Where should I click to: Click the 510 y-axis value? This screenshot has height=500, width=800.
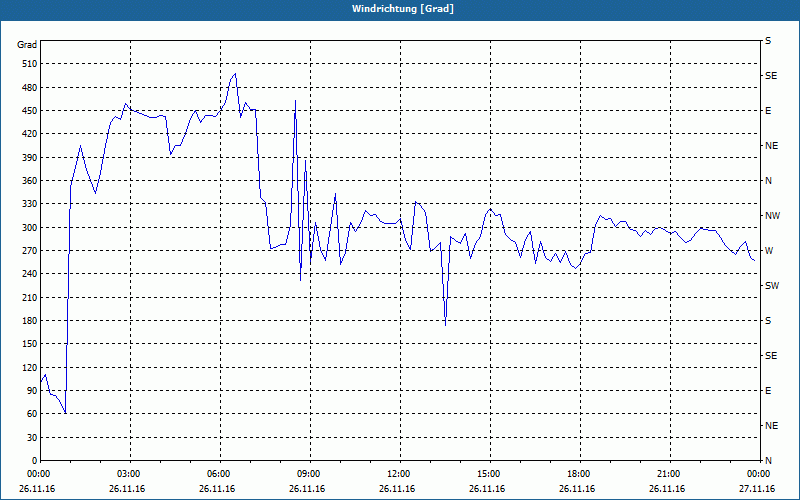[30, 64]
